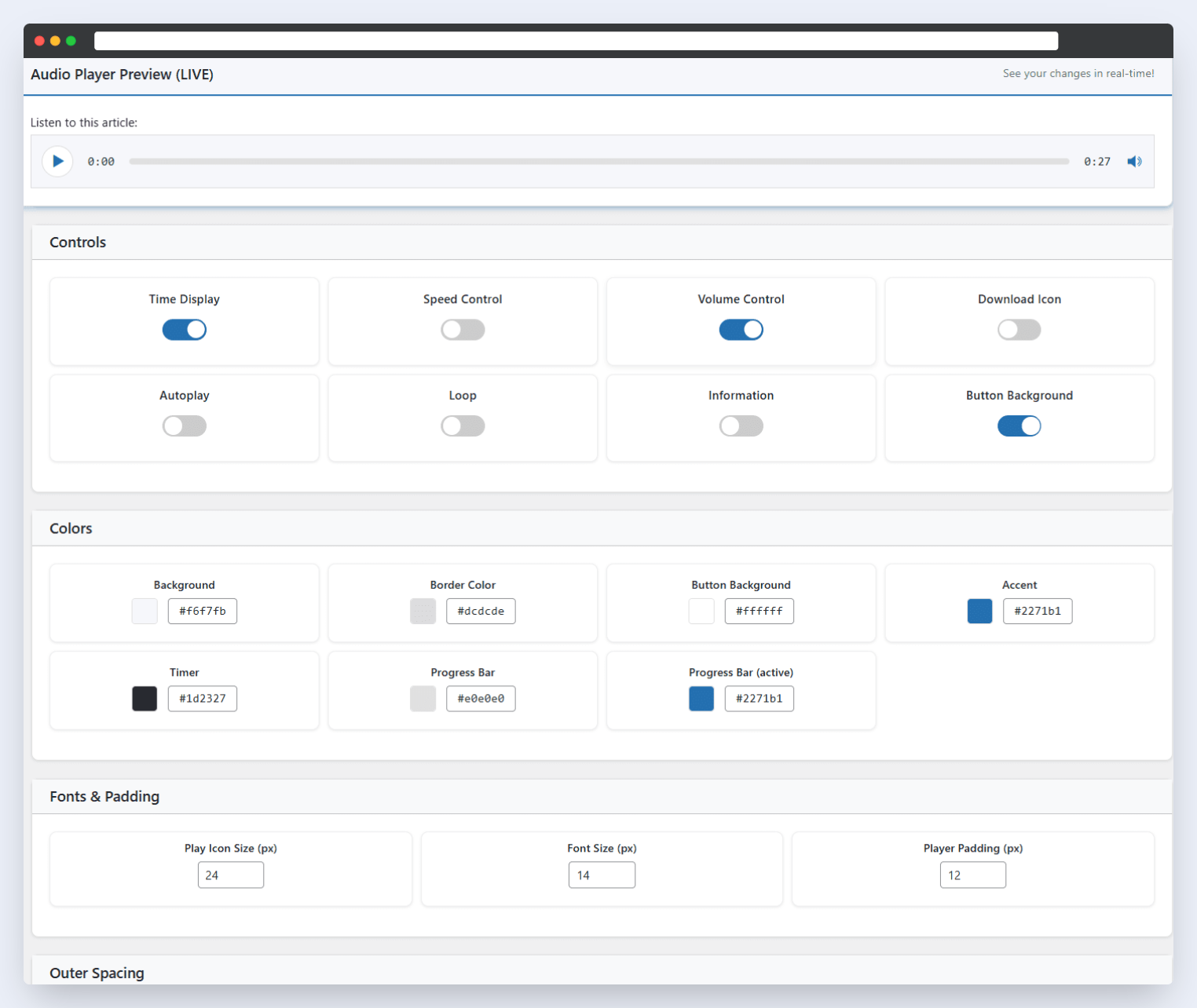1197x1008 pixels.
Task: Click the Button Background hex field #ffffff
Action: [x=759, y=611]
